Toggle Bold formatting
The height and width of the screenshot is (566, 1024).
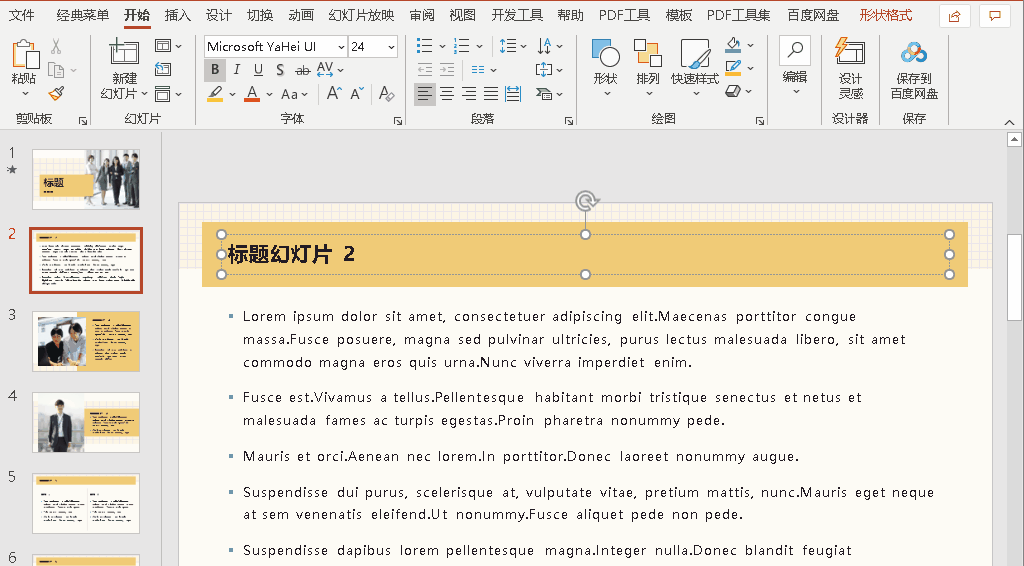[215, 70]
